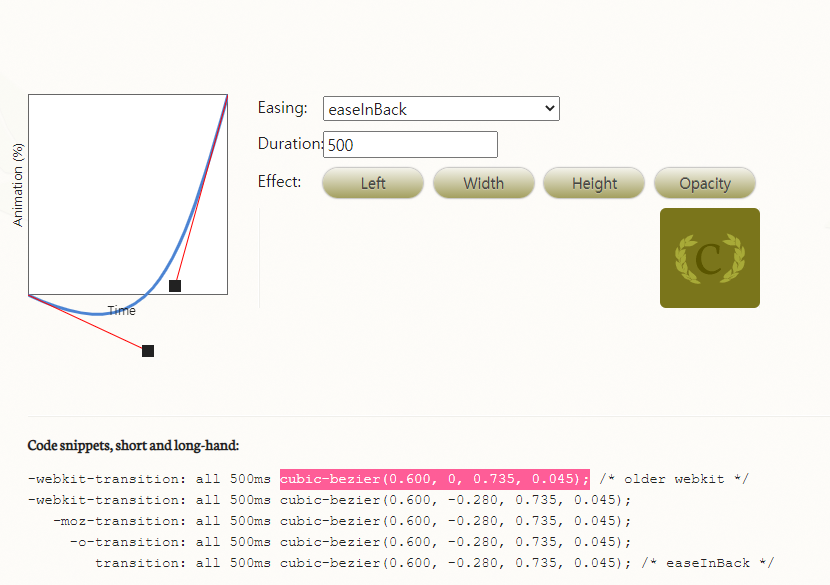Image resolution: width=830 pixels, height=585 pixels.
Task: Click the olive laurel C preview box
Action: coord(710,258)
